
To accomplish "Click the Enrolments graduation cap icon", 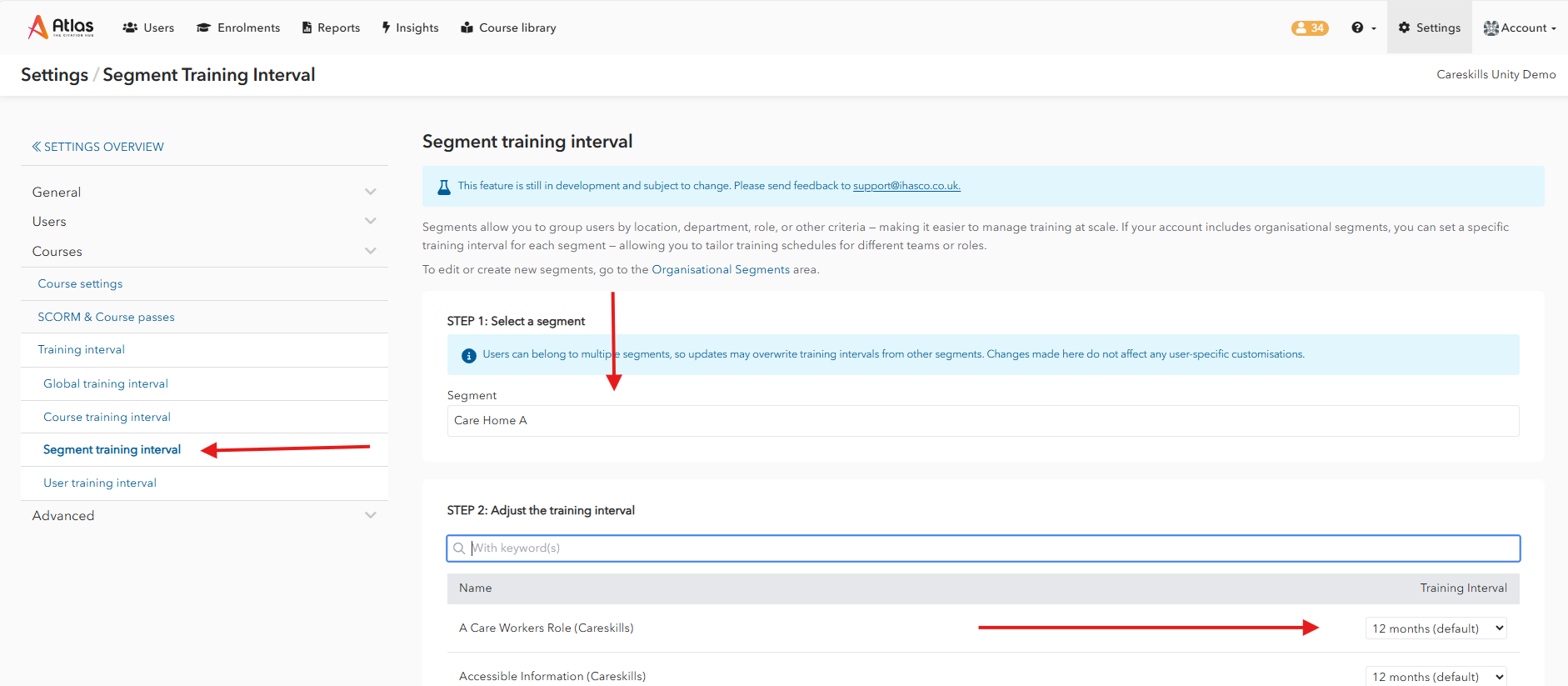I will point(203,28).
